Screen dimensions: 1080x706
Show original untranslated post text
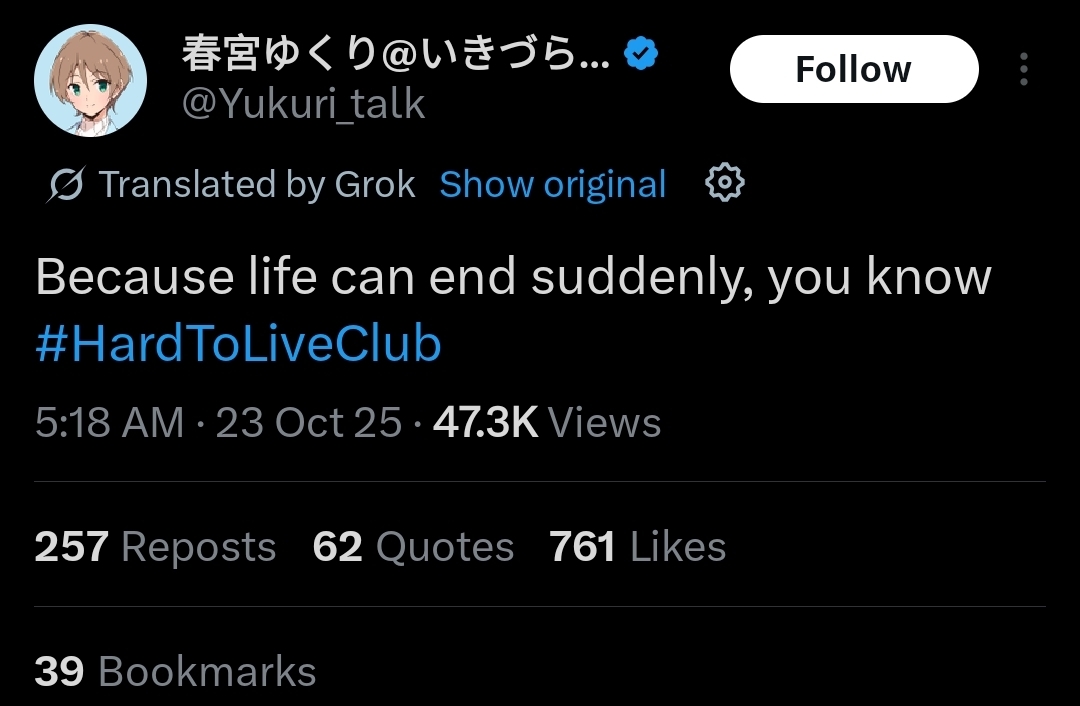point(552,184)
